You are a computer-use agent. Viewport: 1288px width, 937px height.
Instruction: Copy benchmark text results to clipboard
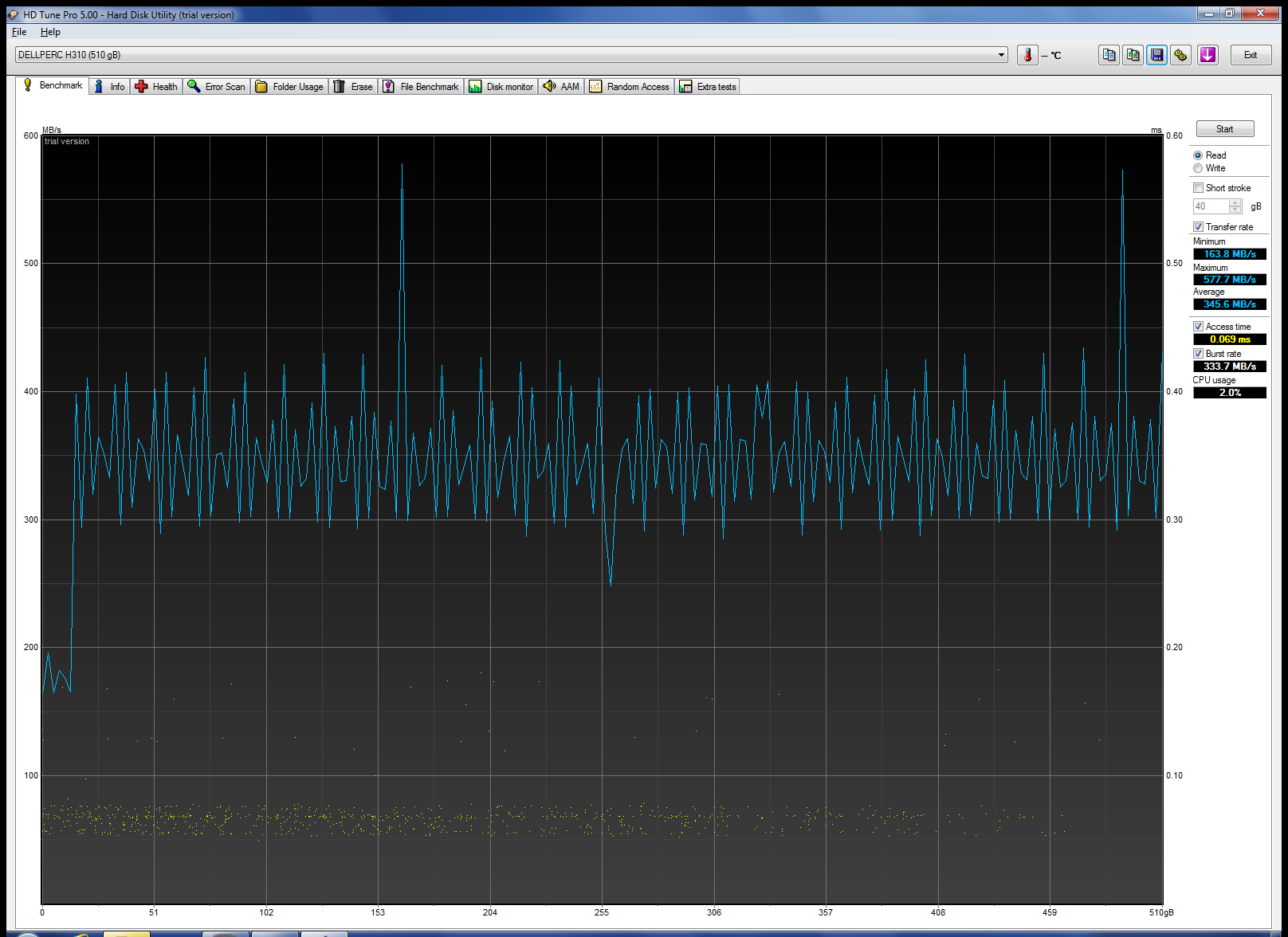pyautogui.click(x=1109, y=55)
